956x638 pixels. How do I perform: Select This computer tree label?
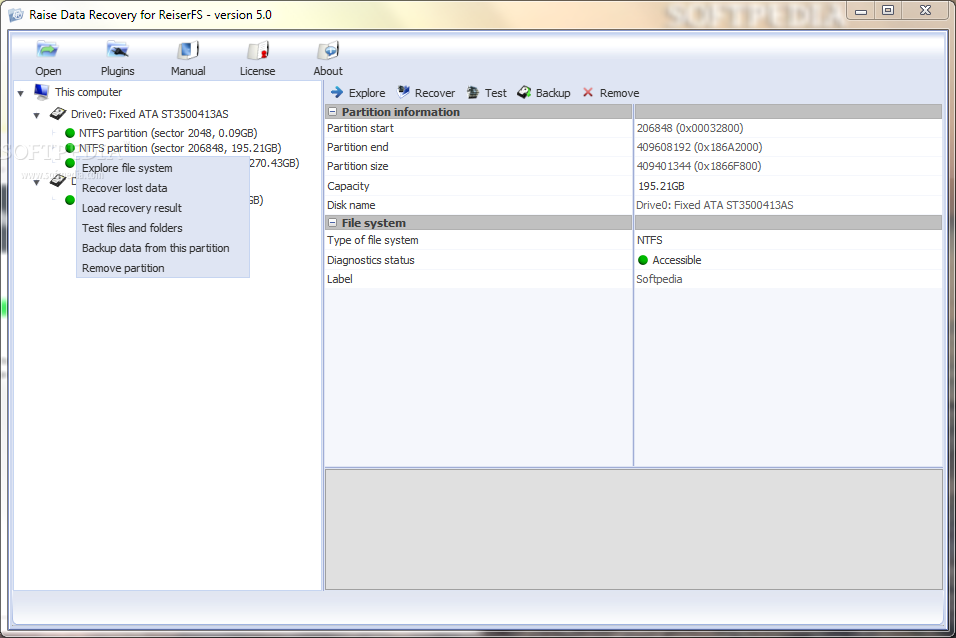click(88, 92)
